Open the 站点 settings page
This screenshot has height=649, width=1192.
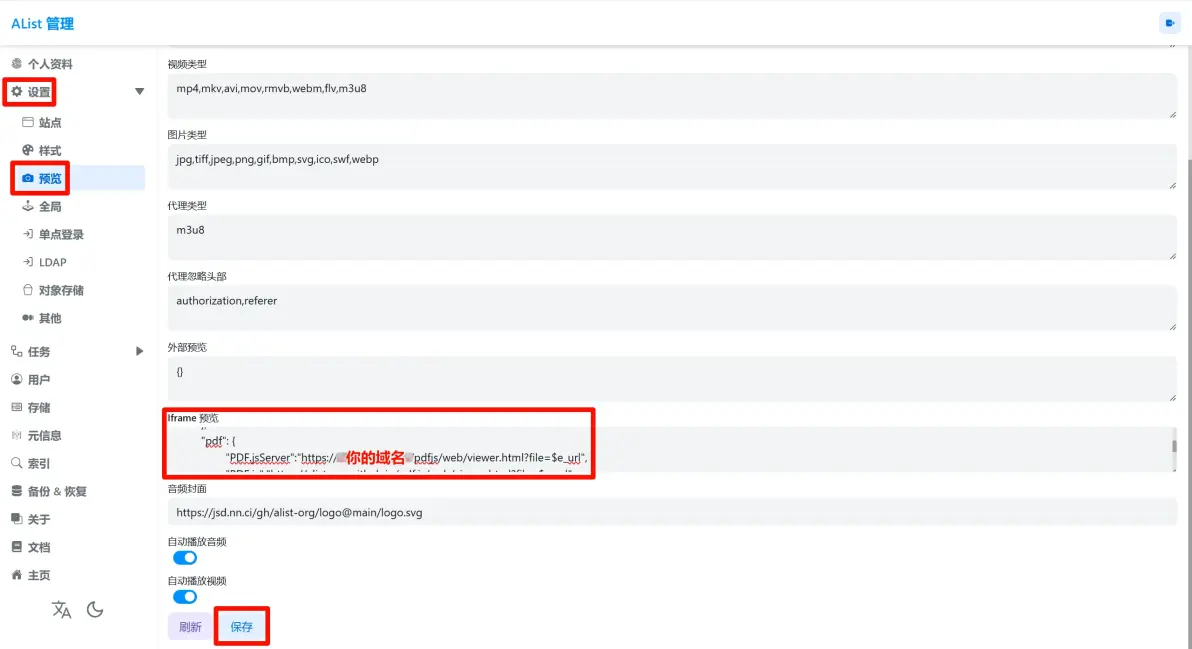pos(50,122)
